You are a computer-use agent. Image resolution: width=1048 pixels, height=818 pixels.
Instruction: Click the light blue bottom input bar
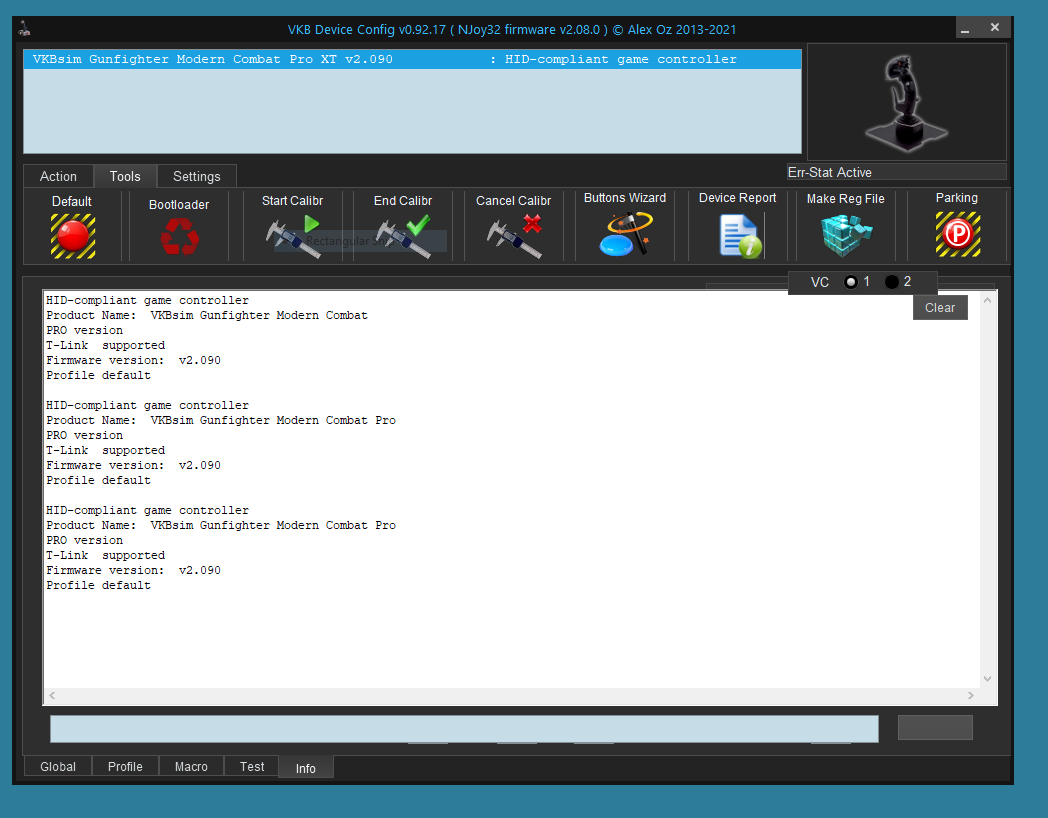464,728
